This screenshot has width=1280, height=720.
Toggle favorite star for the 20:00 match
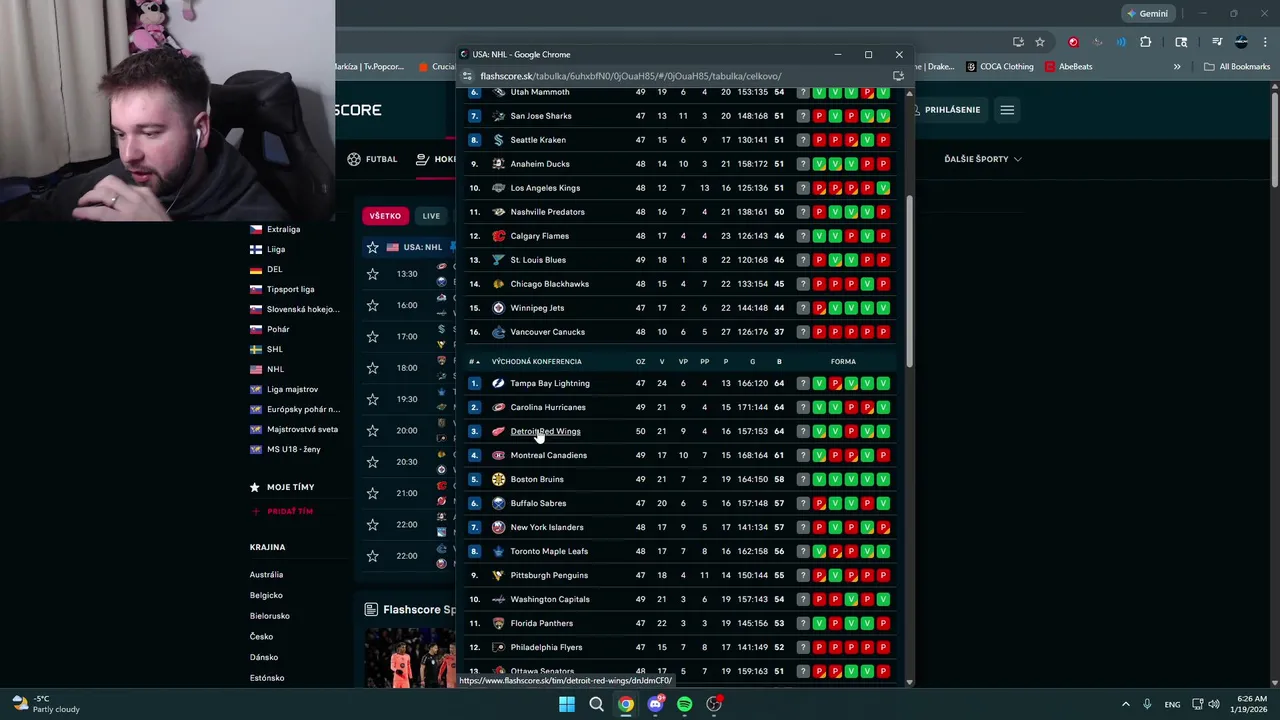point(372,430)
